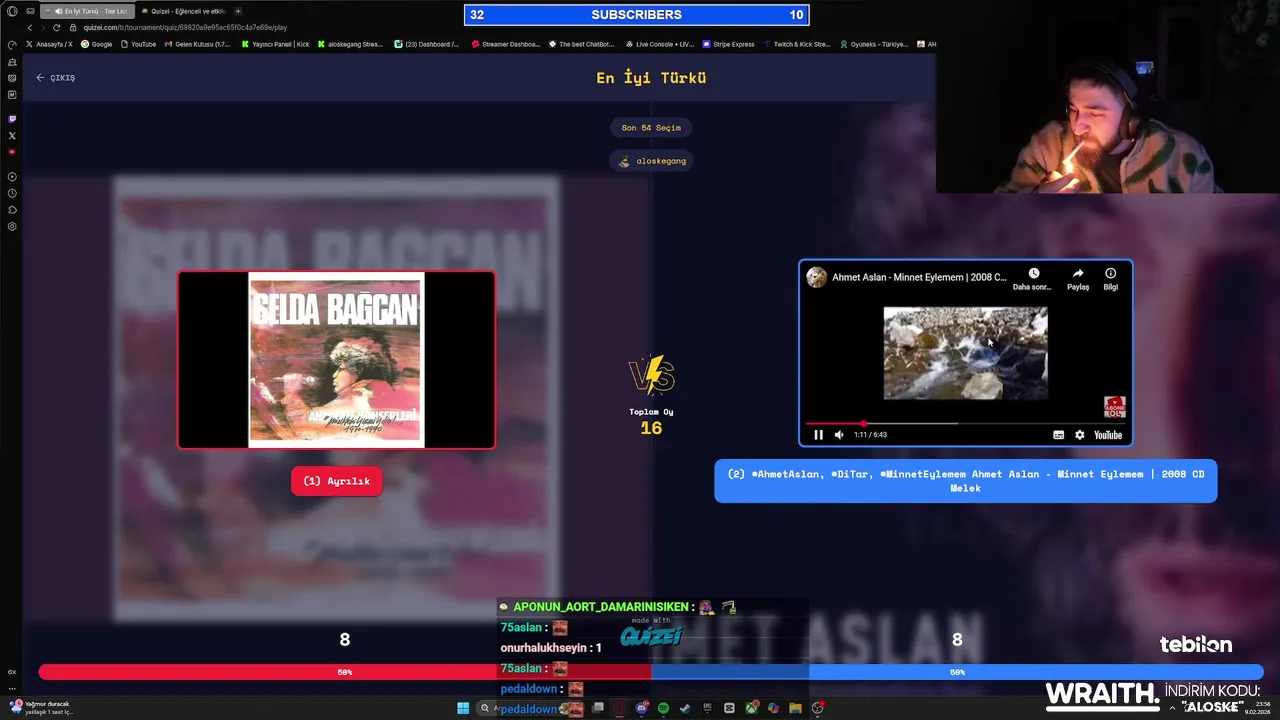This screenshot has height=720, width=1280.
Task: Open the player icon in sidebar
Action: (x=12, y=177)
